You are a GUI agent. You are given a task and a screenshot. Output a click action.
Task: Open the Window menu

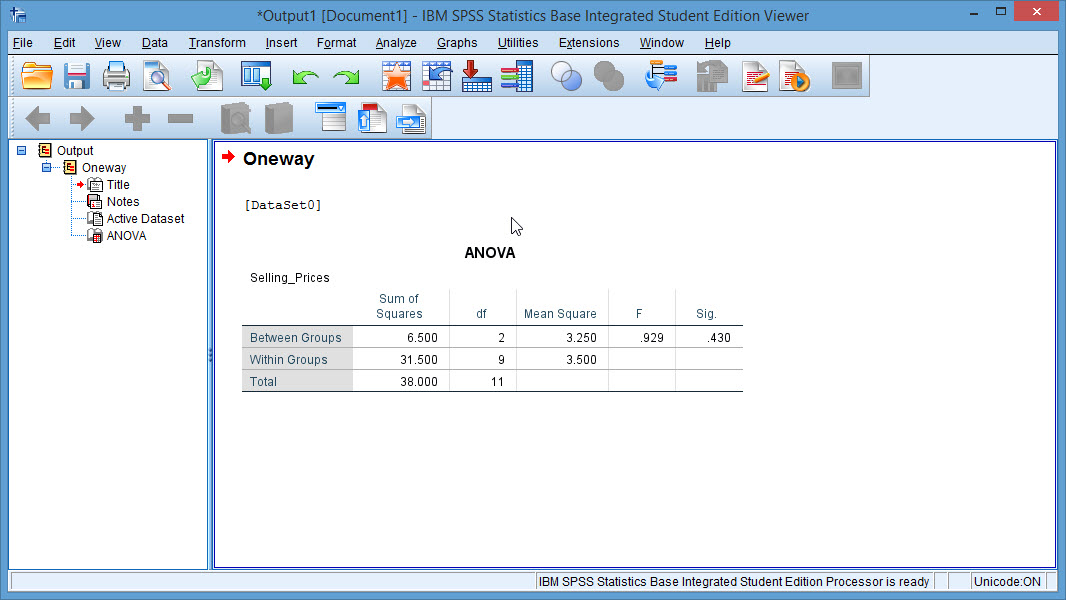click(x=661, y=43)
